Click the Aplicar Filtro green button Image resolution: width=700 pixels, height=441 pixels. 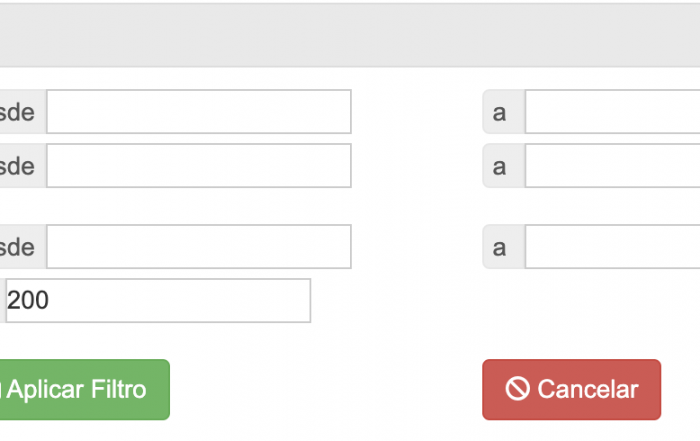tap(84, 390)
